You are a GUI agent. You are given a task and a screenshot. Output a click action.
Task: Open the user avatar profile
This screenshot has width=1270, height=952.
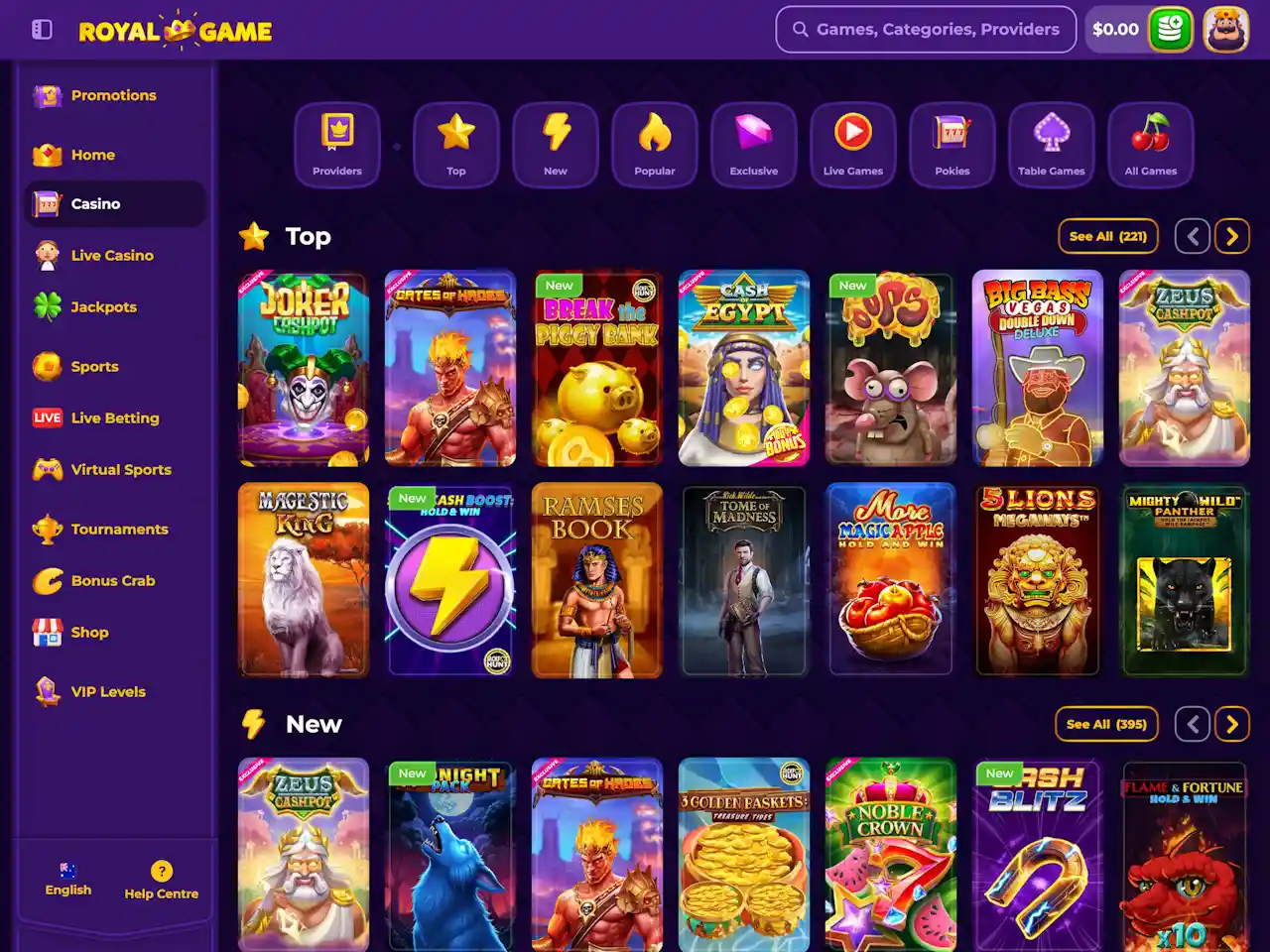(1226, 30)
